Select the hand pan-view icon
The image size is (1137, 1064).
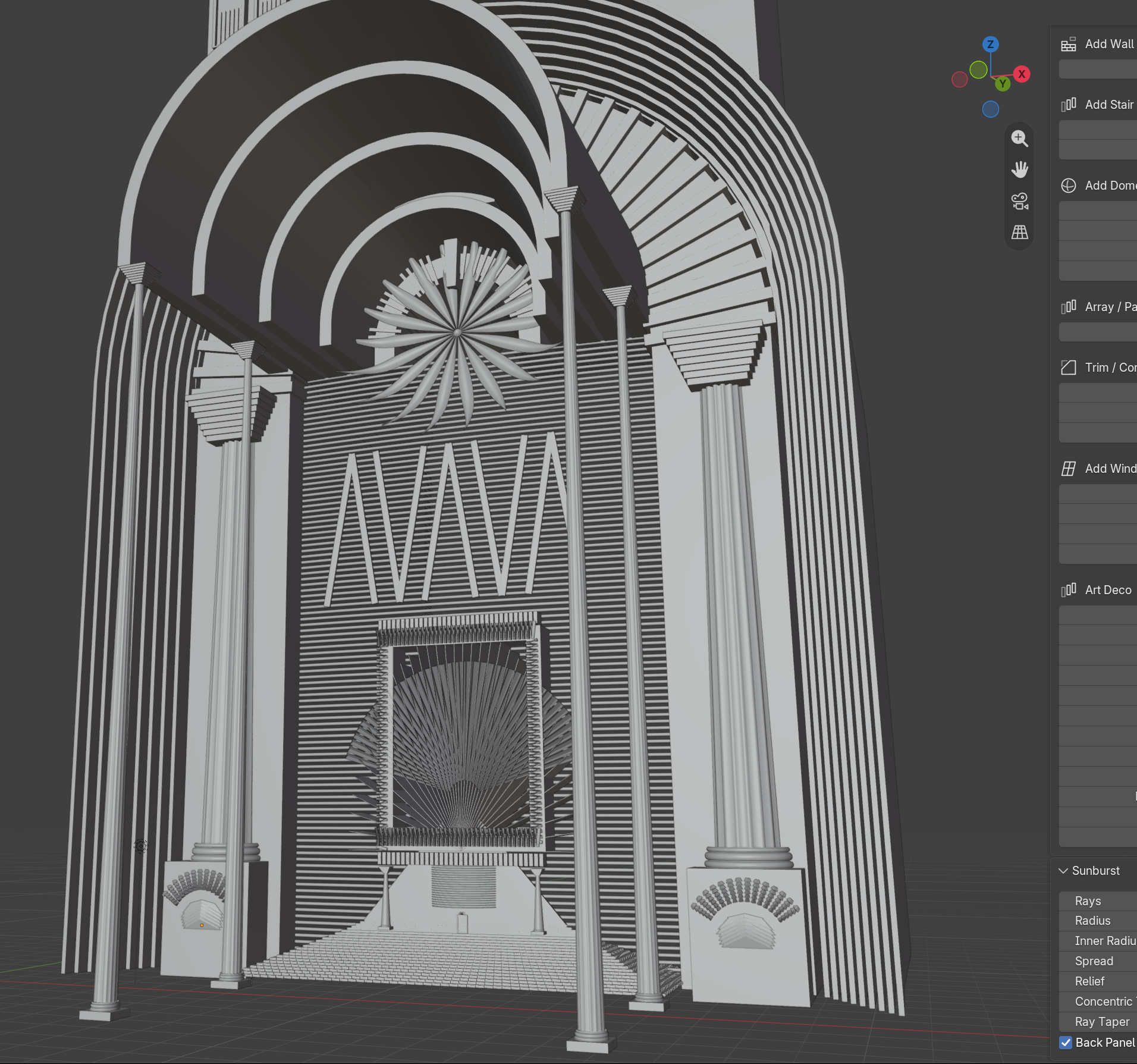click(1020, 170)
